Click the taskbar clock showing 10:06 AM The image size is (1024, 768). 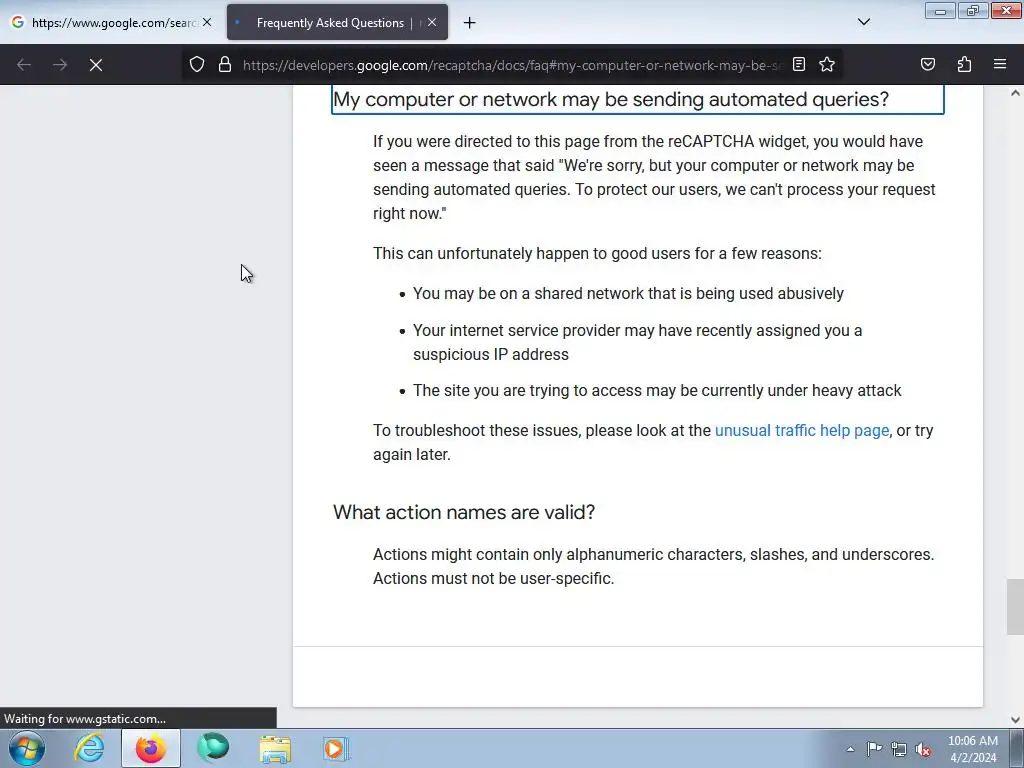pos(972,749)
